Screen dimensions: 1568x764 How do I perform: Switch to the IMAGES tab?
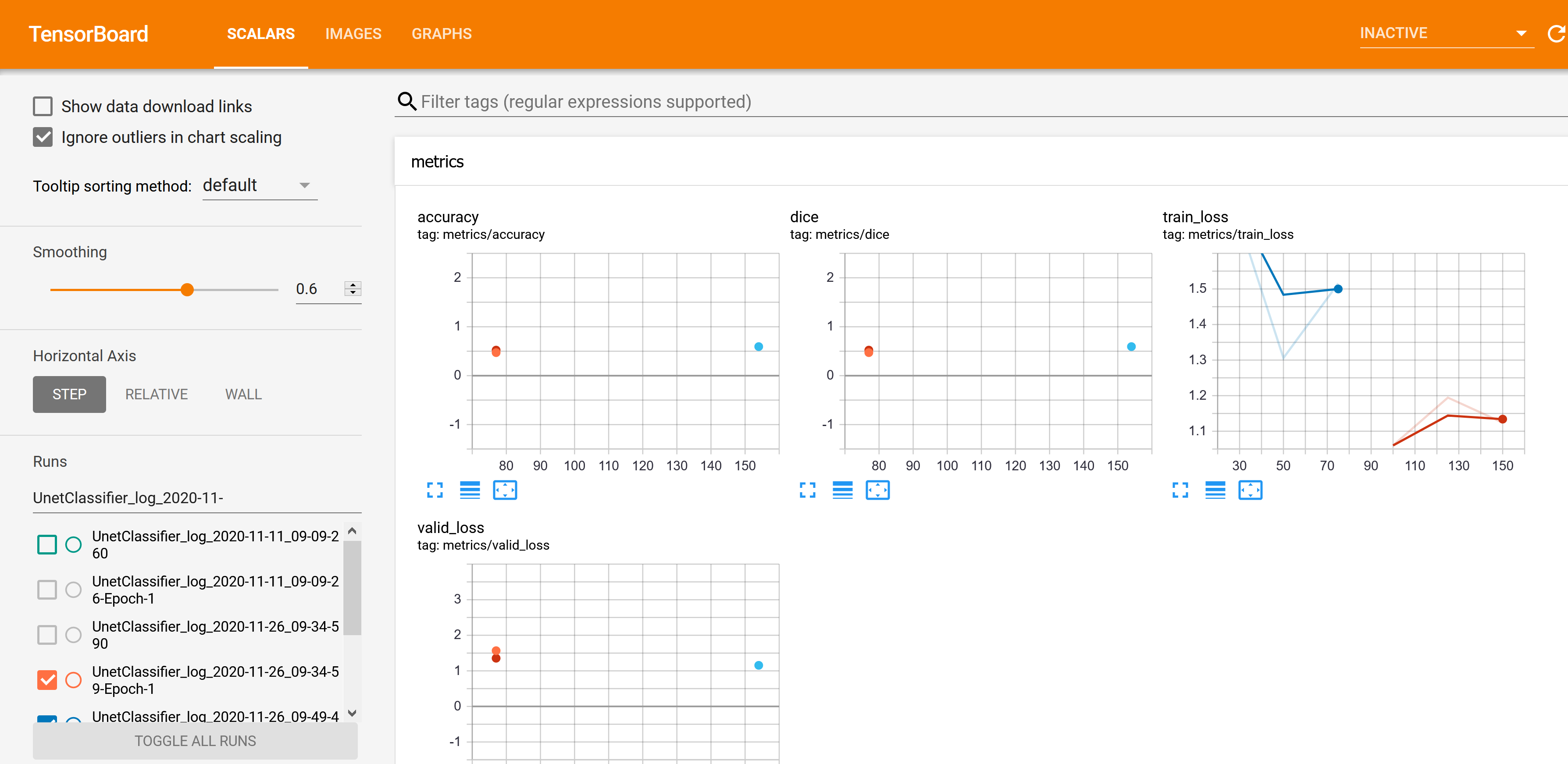[353, 34]
